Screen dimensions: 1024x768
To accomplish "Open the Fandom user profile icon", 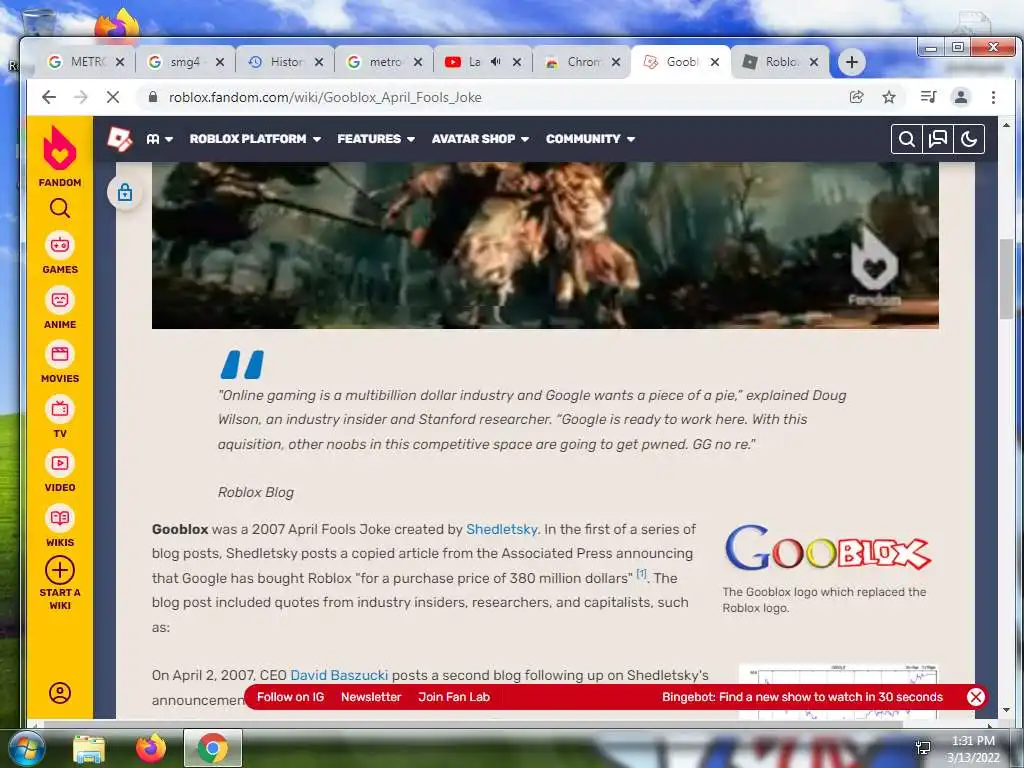I will point(59,693).
